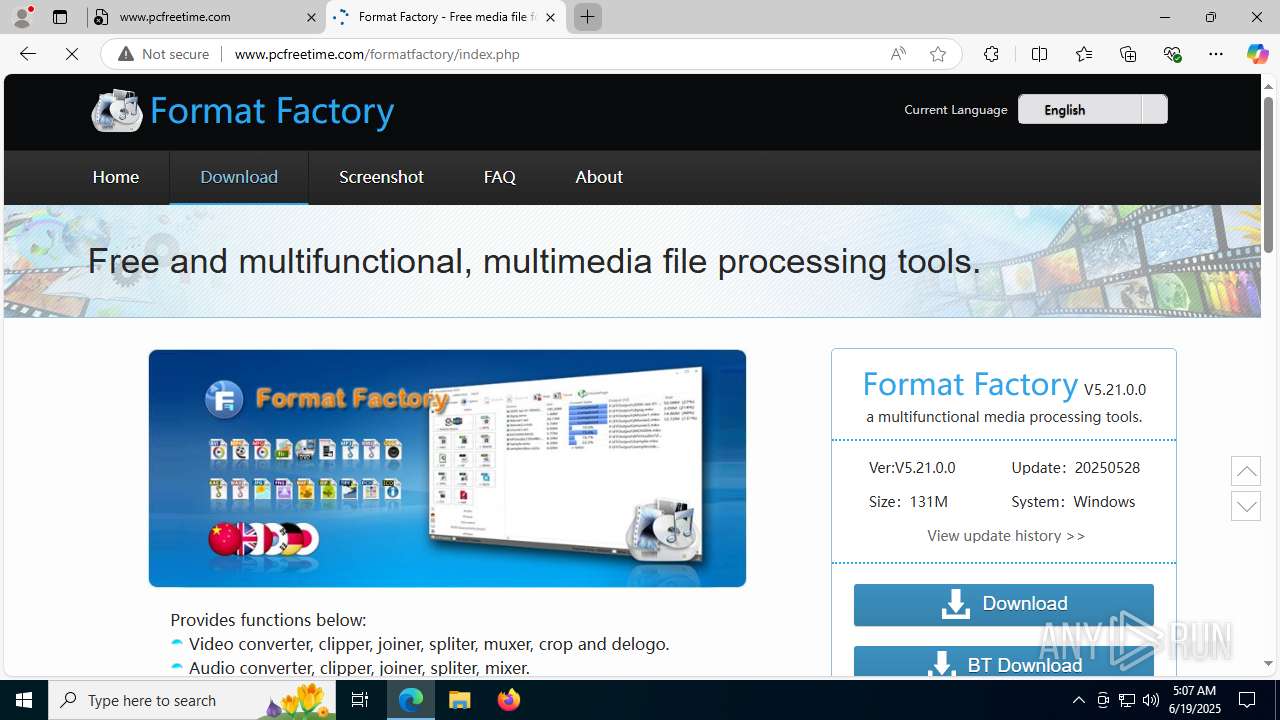Expand the English language dropdown
1280x720 pixels.
(1092, 109)
